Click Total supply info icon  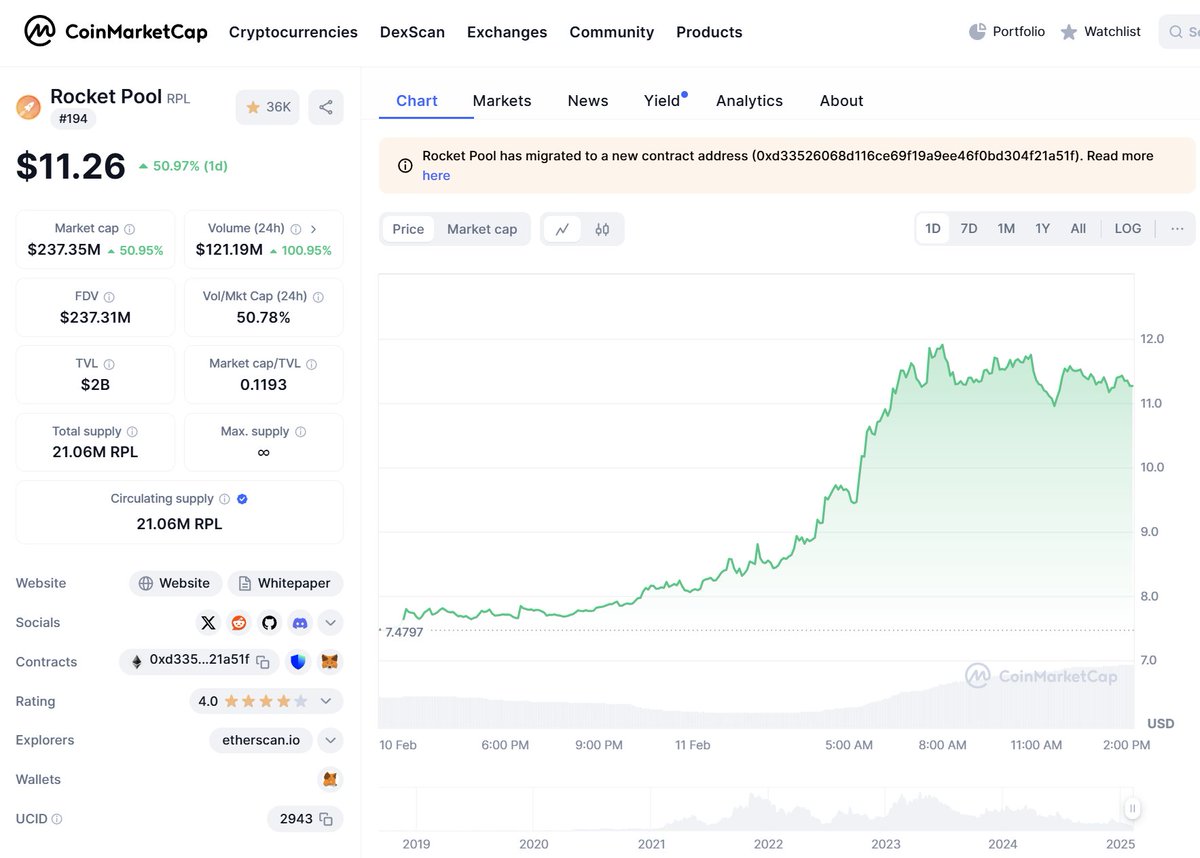click(132, 432)
